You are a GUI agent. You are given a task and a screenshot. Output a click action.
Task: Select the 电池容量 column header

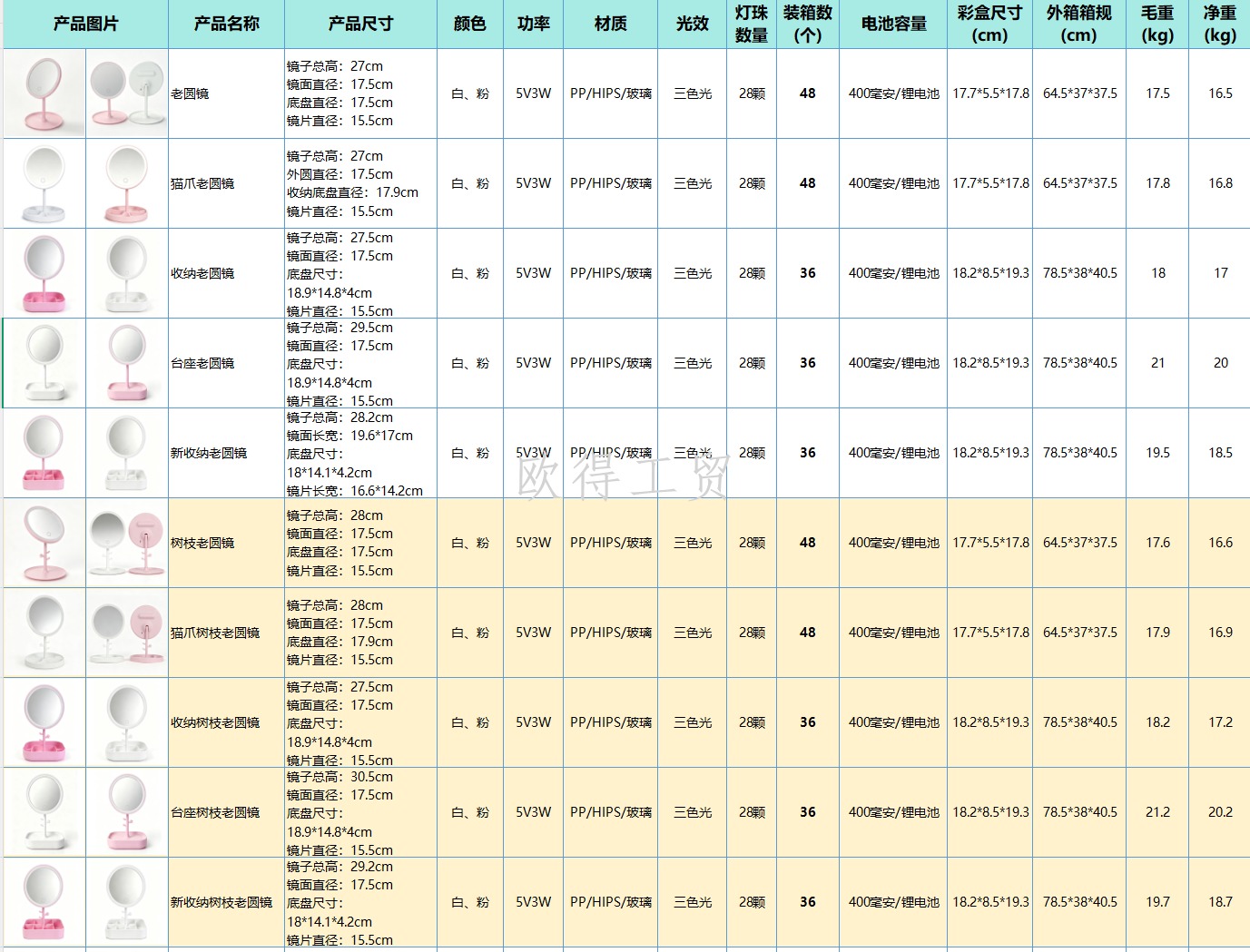click(893, 24)
